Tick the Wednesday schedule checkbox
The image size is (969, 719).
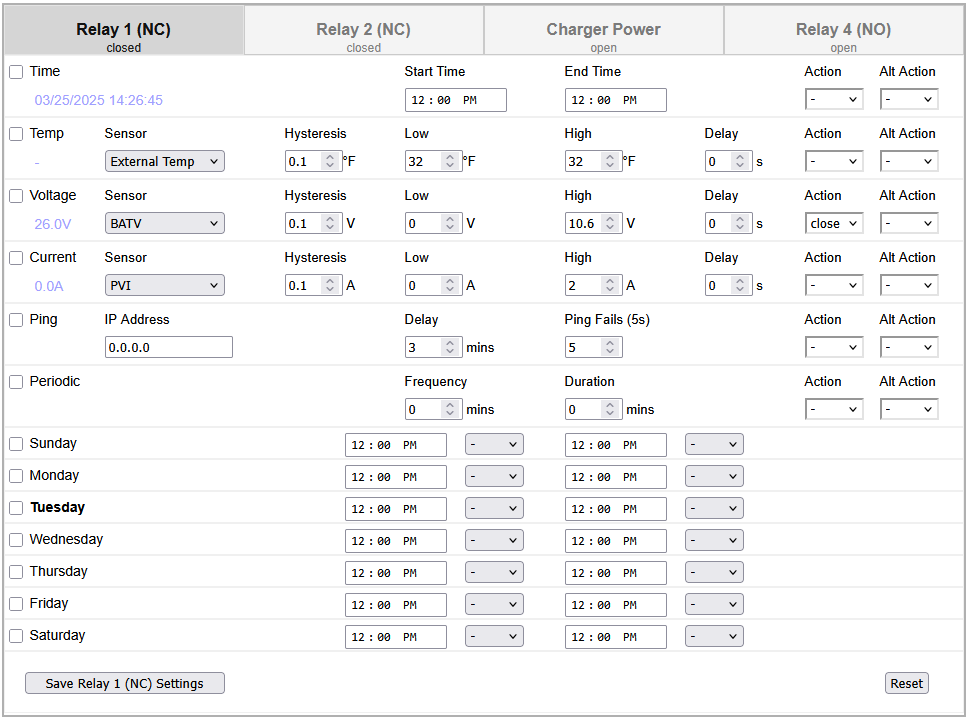coord(16,540)
